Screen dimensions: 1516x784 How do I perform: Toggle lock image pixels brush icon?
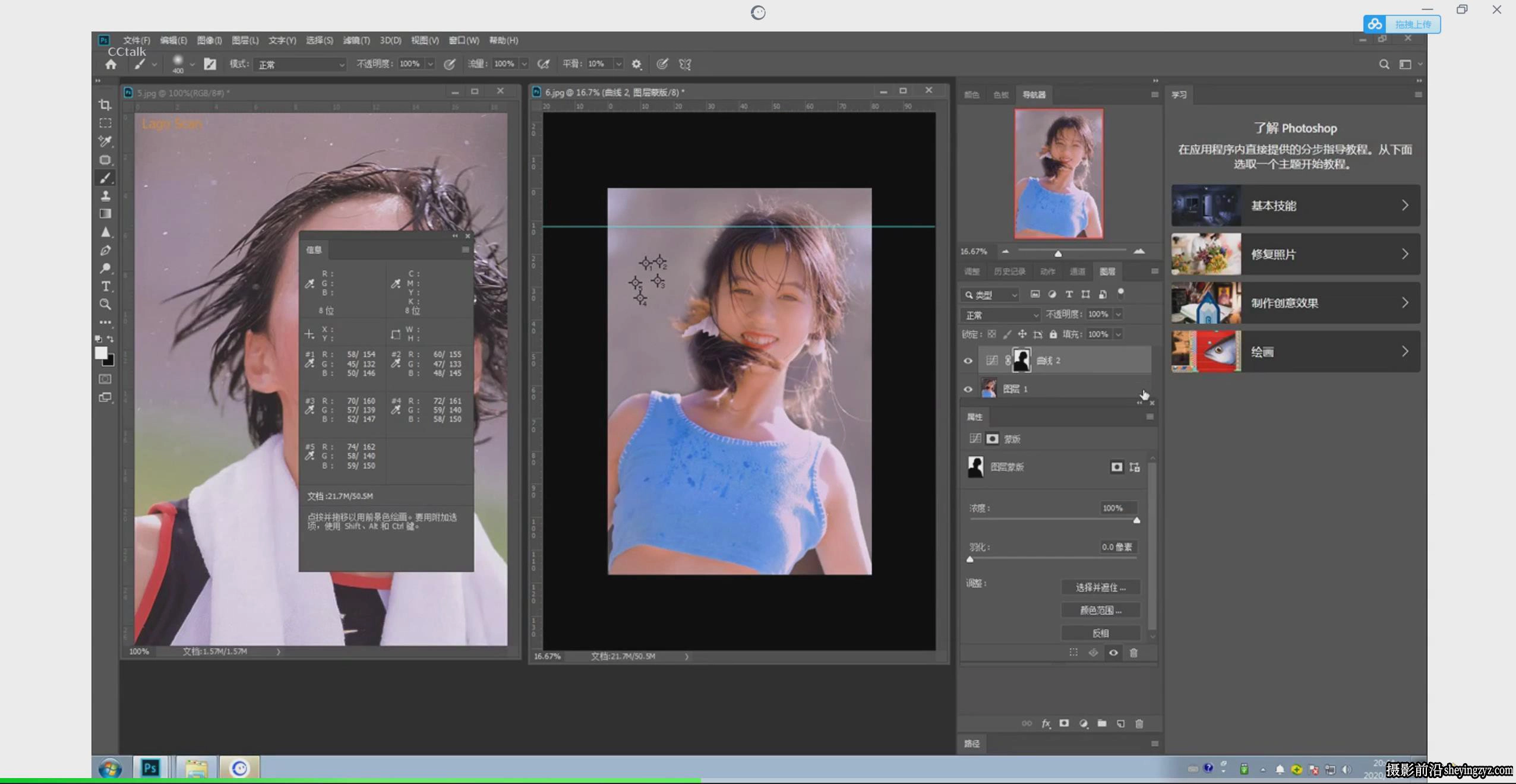[x=1007, y=334]
